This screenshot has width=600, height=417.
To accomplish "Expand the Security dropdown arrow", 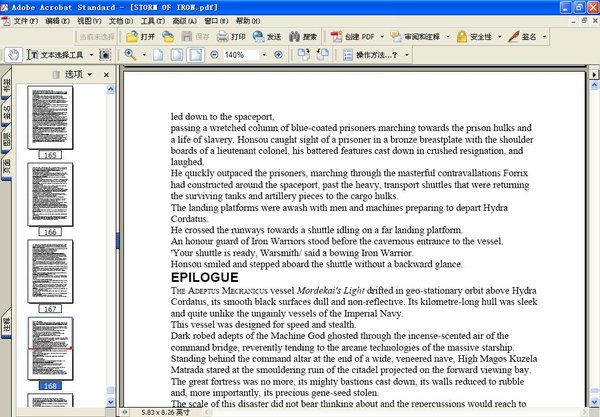I will coord(499,37).
